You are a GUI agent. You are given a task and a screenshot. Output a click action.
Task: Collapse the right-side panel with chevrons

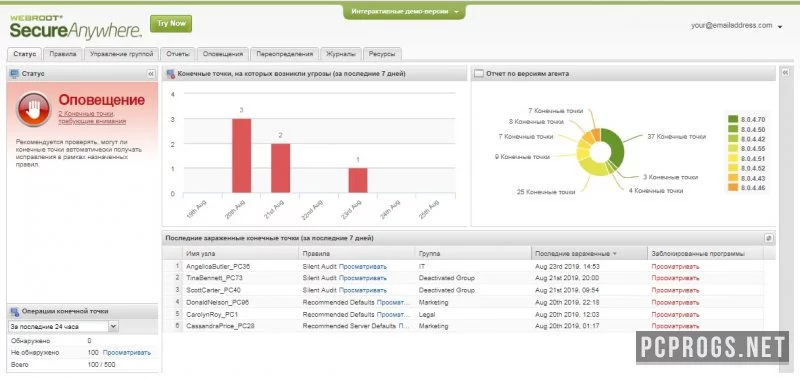785,74
